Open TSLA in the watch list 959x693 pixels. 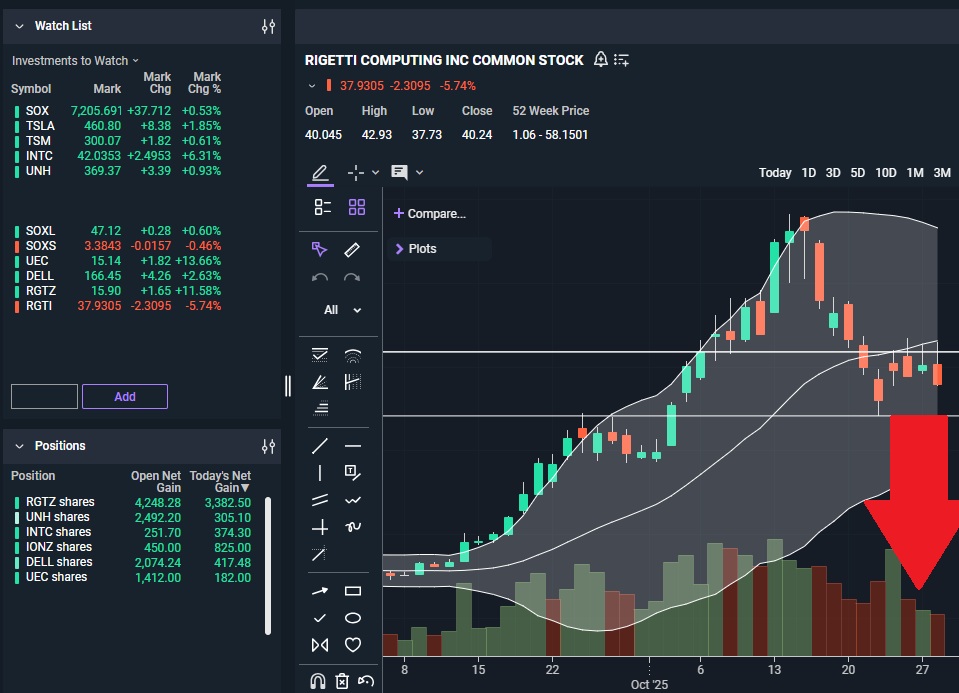click(118, 126)
